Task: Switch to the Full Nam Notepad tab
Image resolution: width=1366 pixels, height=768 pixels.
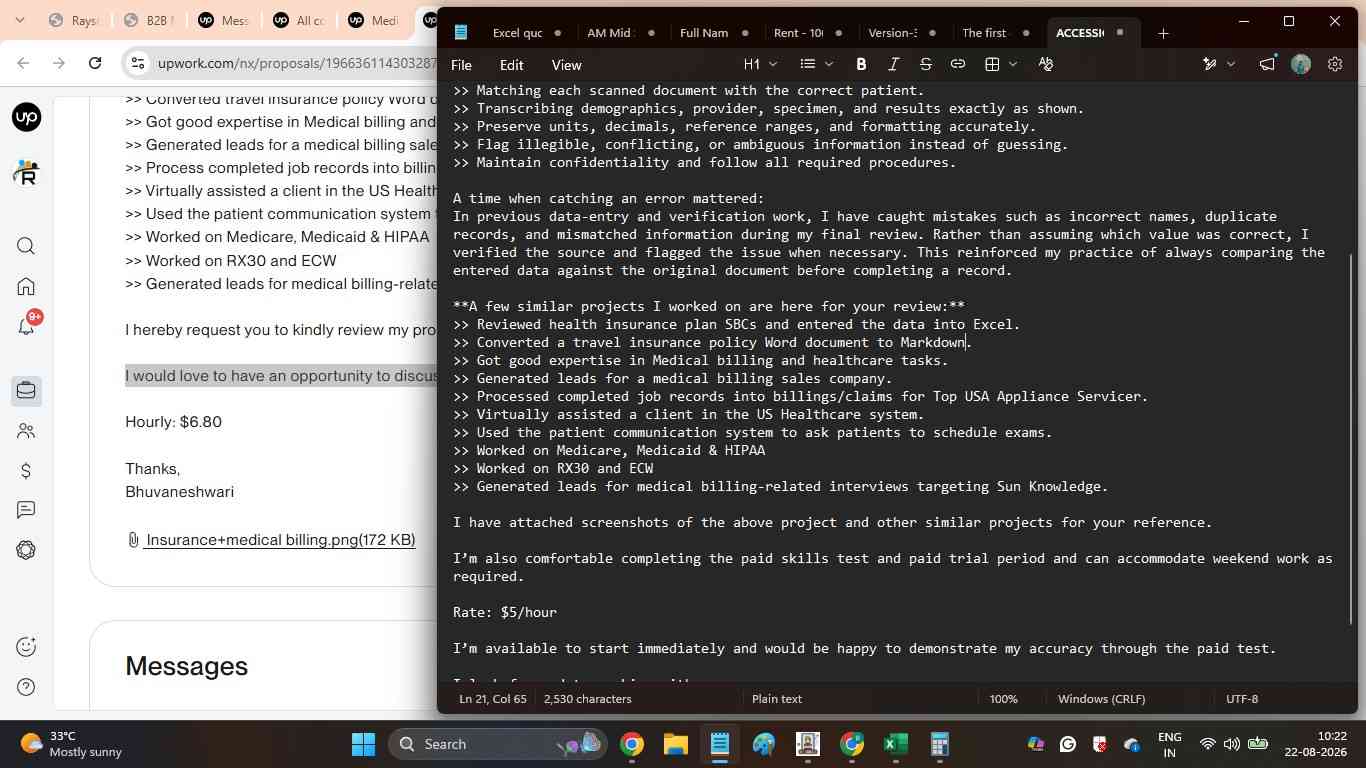Action: tap(704, 33)
